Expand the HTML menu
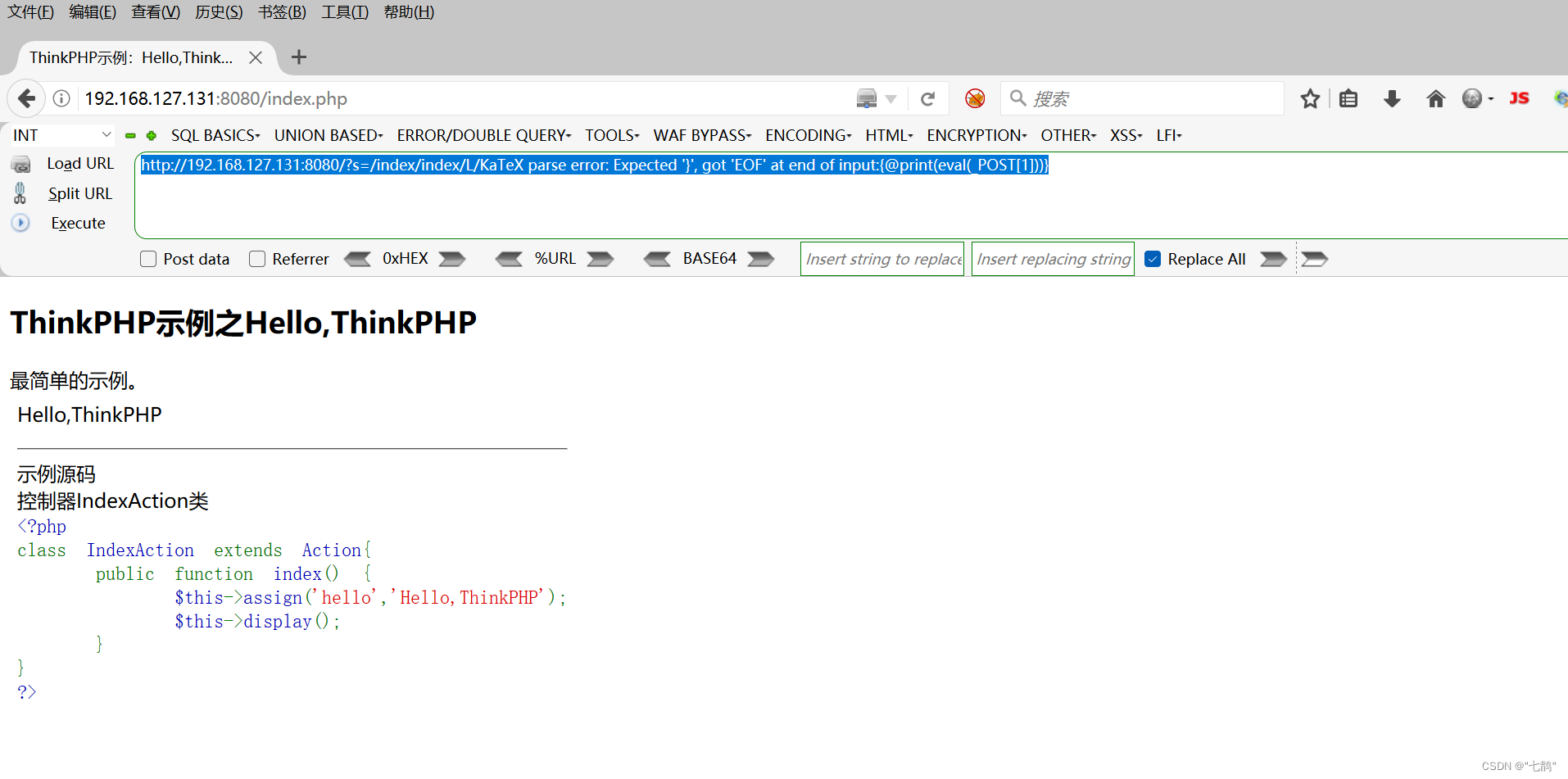The height and width of the screenshot is (779, 1568). [889, 135]
